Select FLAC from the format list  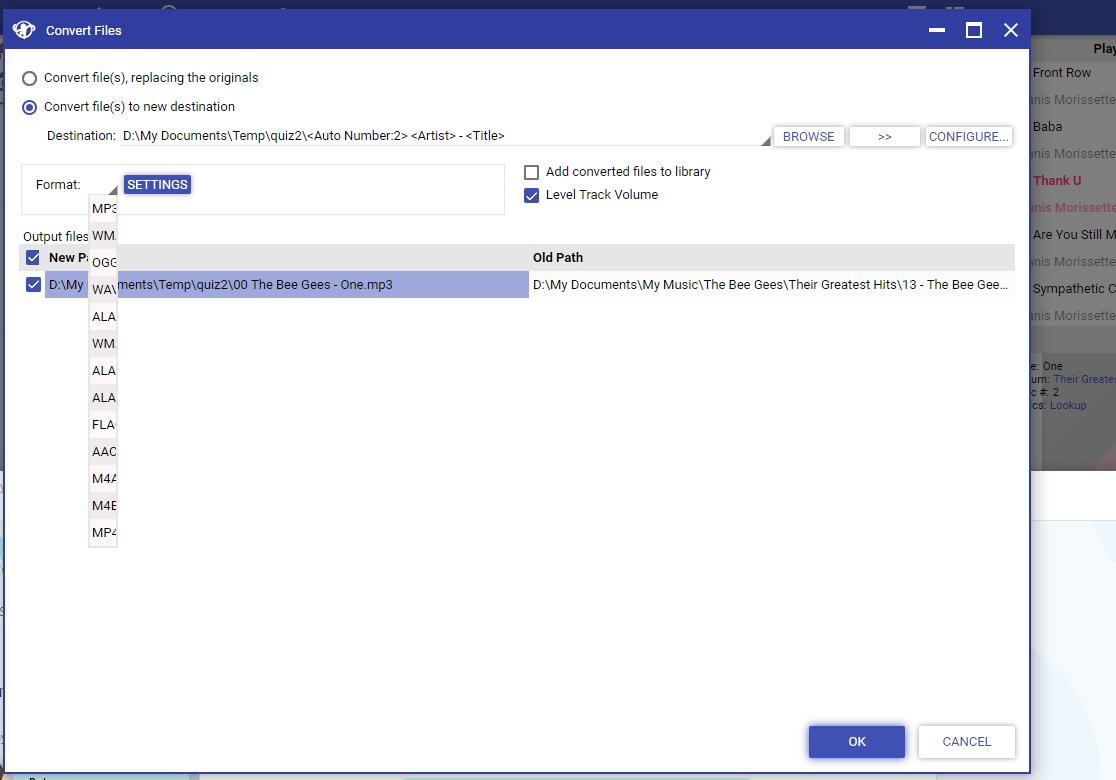point(104,425)
